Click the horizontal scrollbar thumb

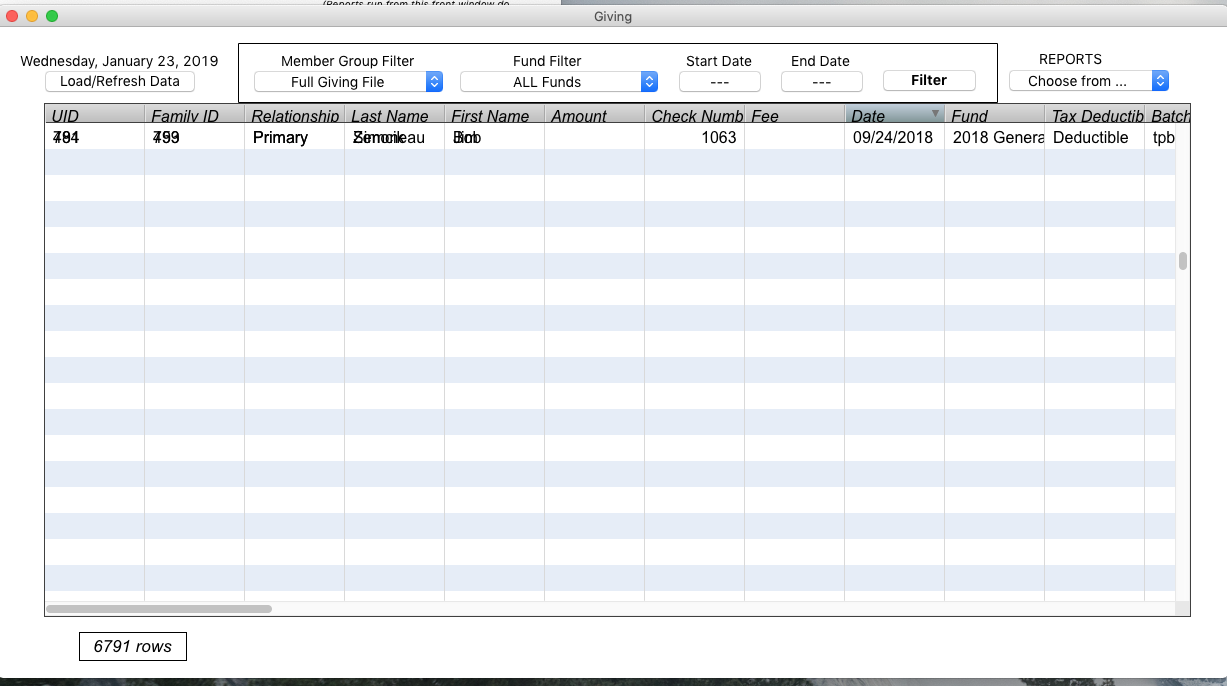(159, 608)
